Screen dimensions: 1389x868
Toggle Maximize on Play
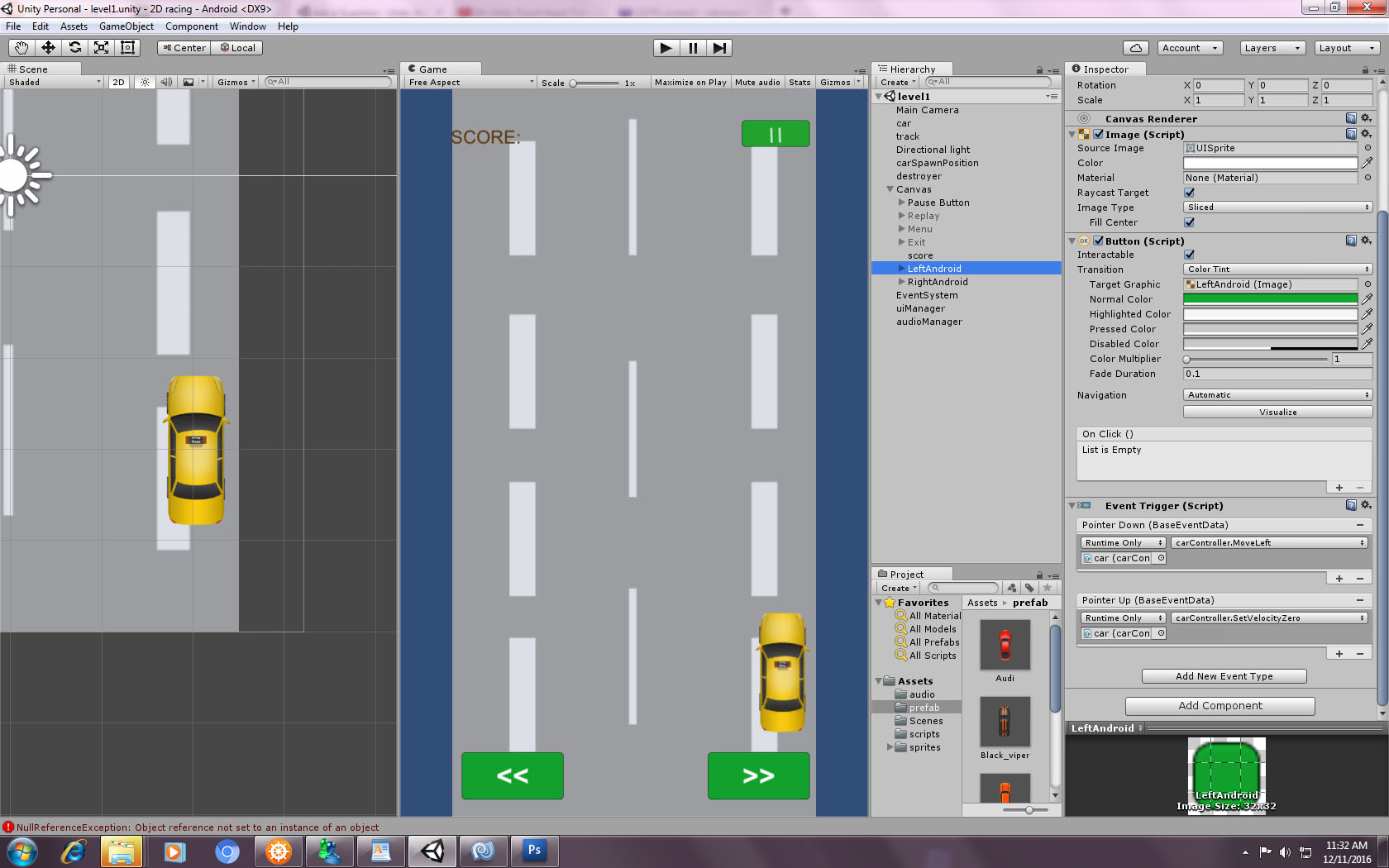click(x=690, y=82)
